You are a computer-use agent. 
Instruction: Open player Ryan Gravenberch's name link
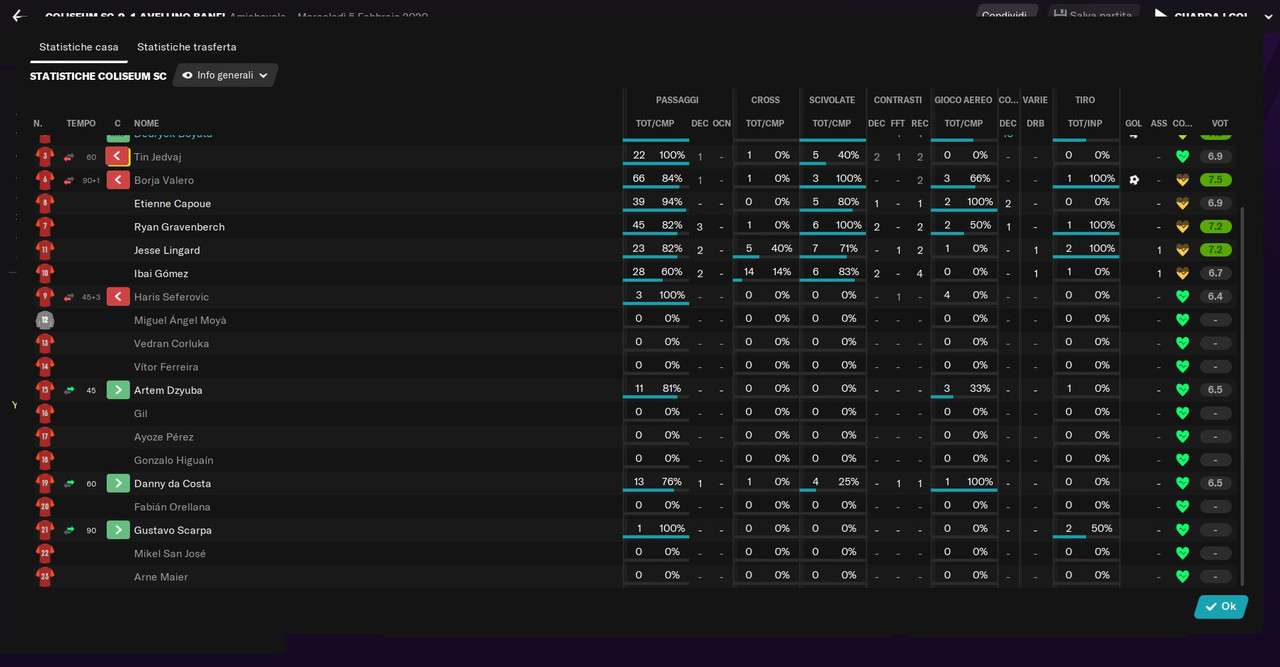click(x=179, y=227)
